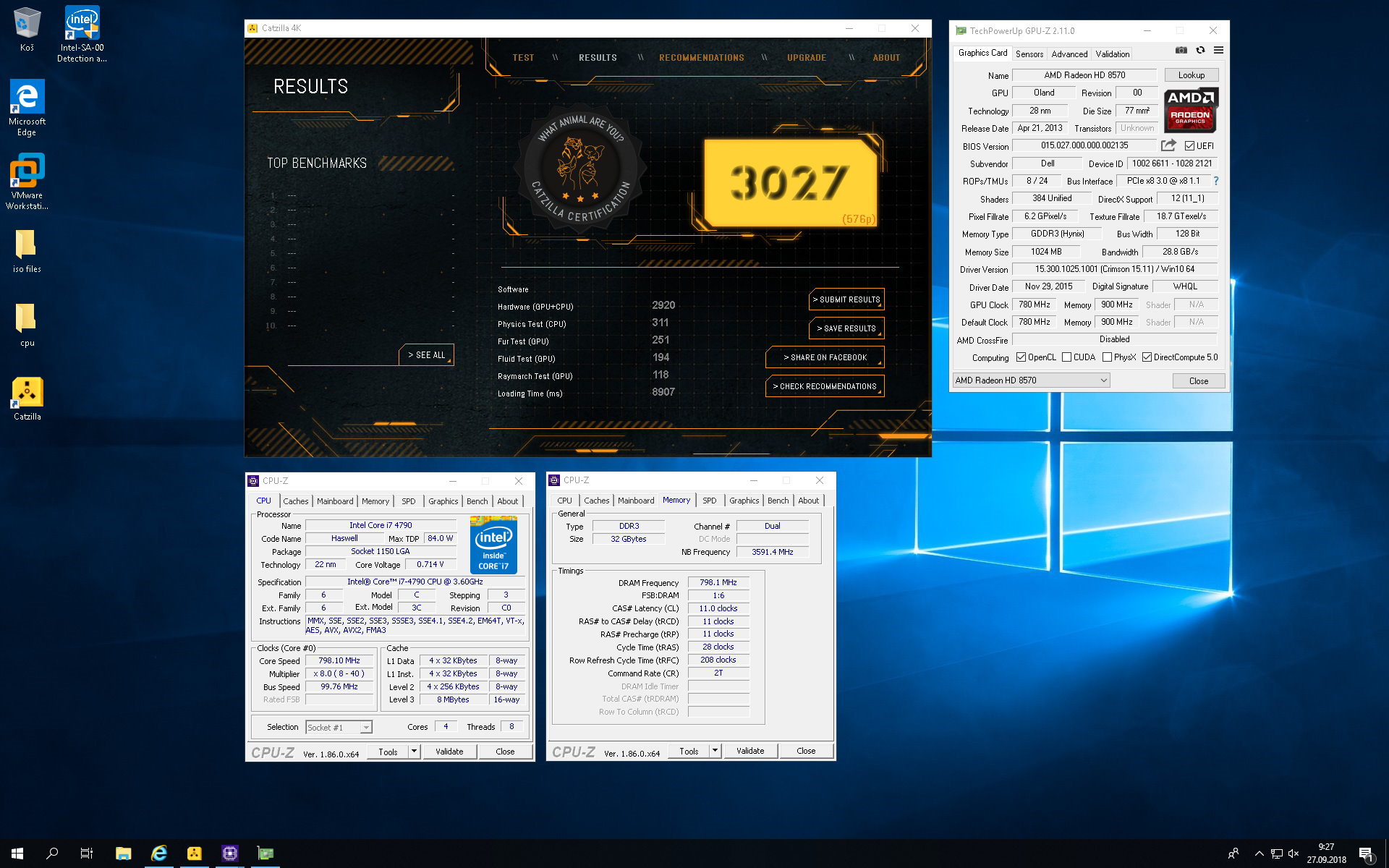
Task: Toggle the PhysX checkbox
Action: pyautogui.click(x=1107, y=357)
